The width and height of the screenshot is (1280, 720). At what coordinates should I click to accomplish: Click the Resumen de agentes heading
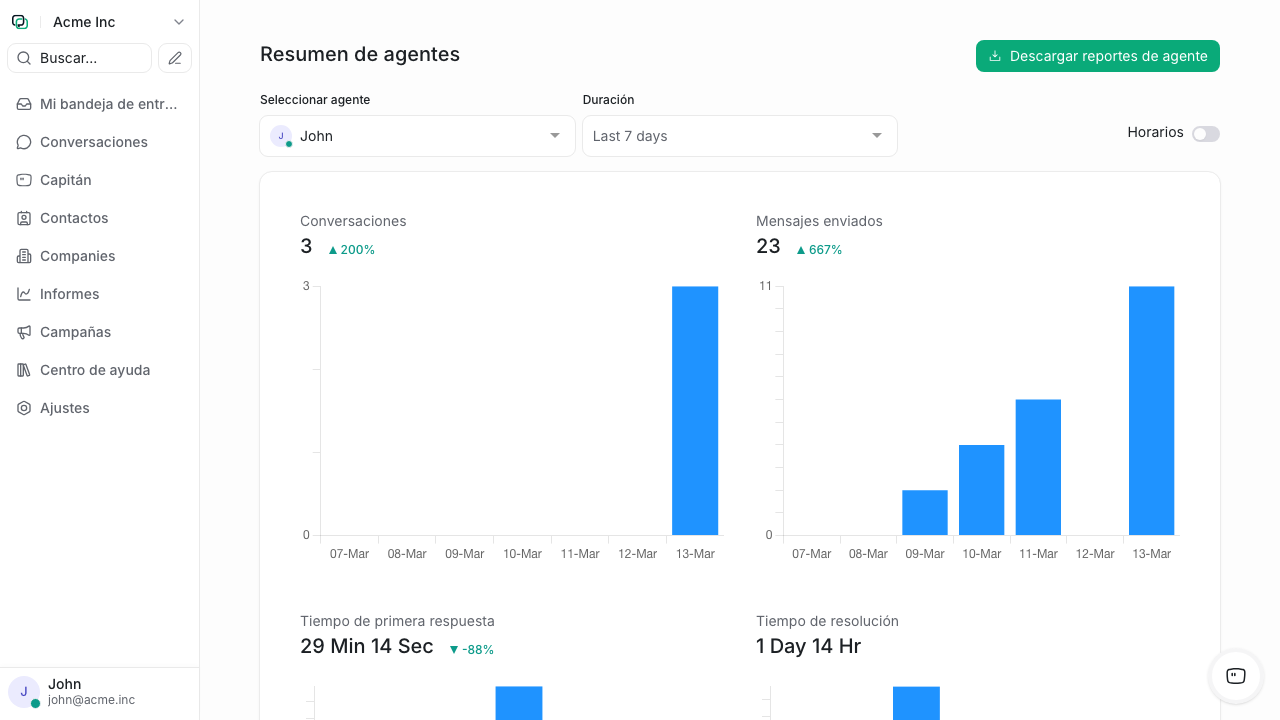[360, 55]
